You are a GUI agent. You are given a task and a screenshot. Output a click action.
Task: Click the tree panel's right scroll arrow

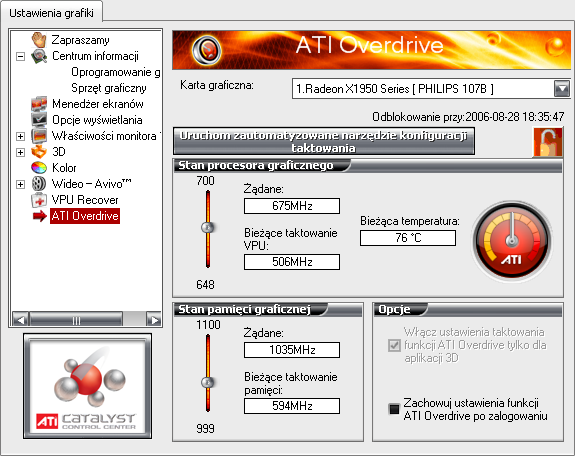154,320
